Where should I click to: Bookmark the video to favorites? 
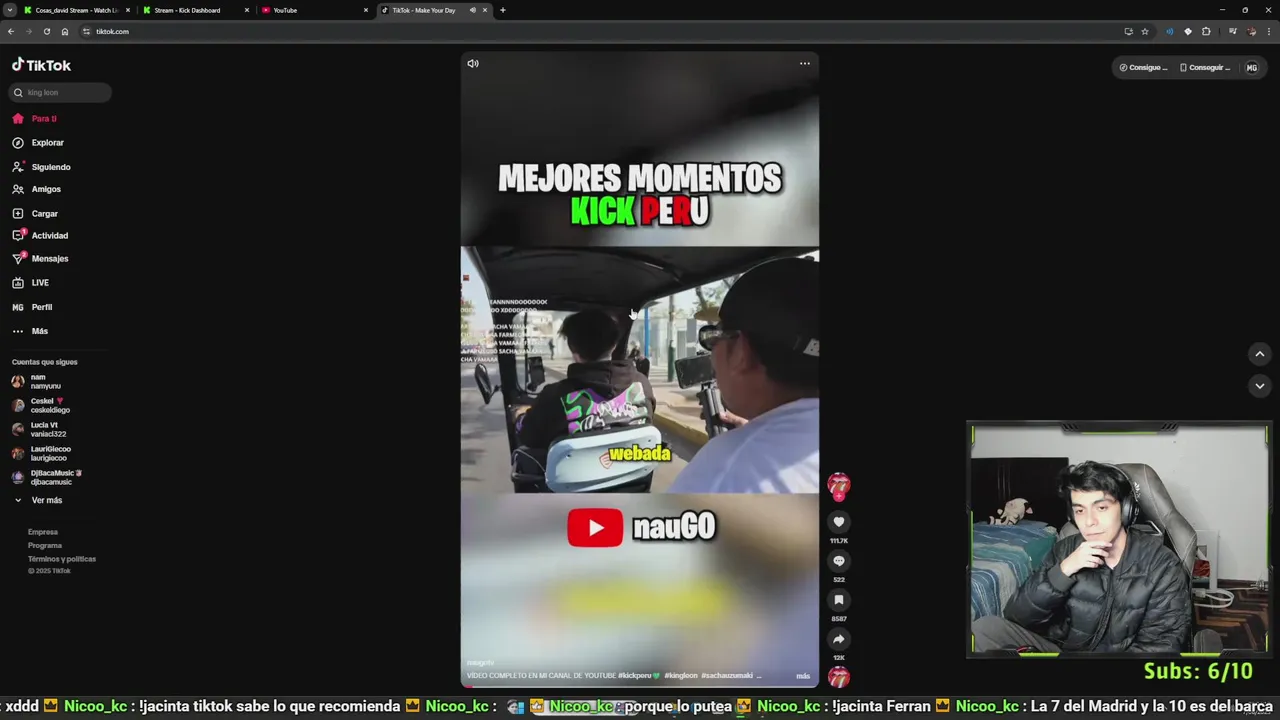coord(839,600)
